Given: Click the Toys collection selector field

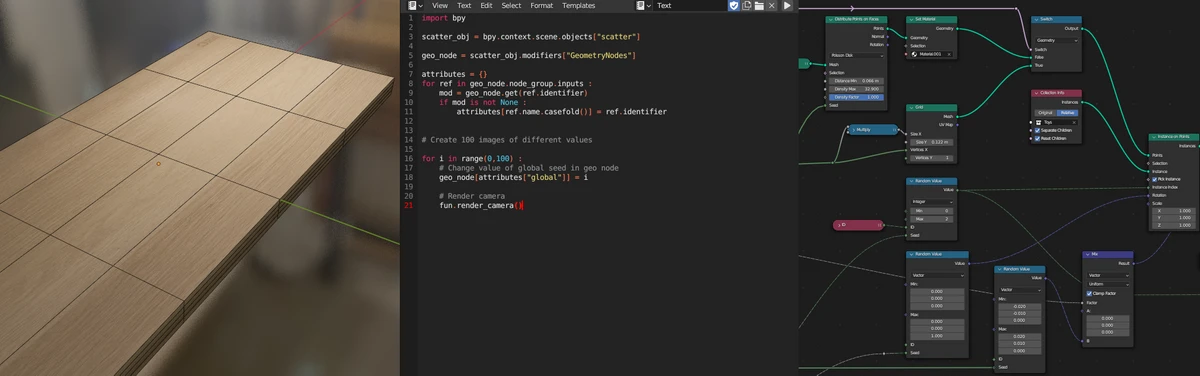Looking at the screenshot, I should click(1058, 122).
